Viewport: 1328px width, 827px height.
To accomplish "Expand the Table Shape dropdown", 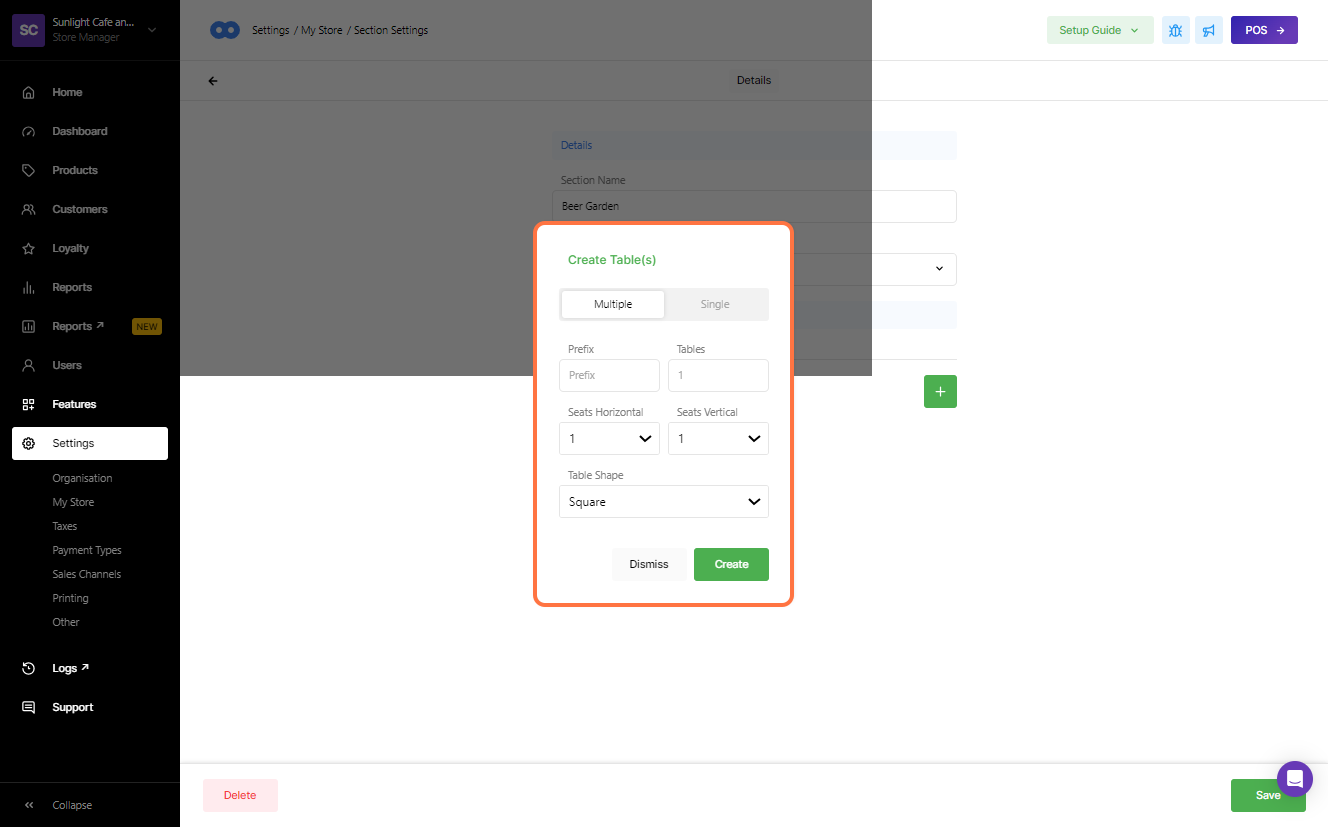I will click(663, 502).
